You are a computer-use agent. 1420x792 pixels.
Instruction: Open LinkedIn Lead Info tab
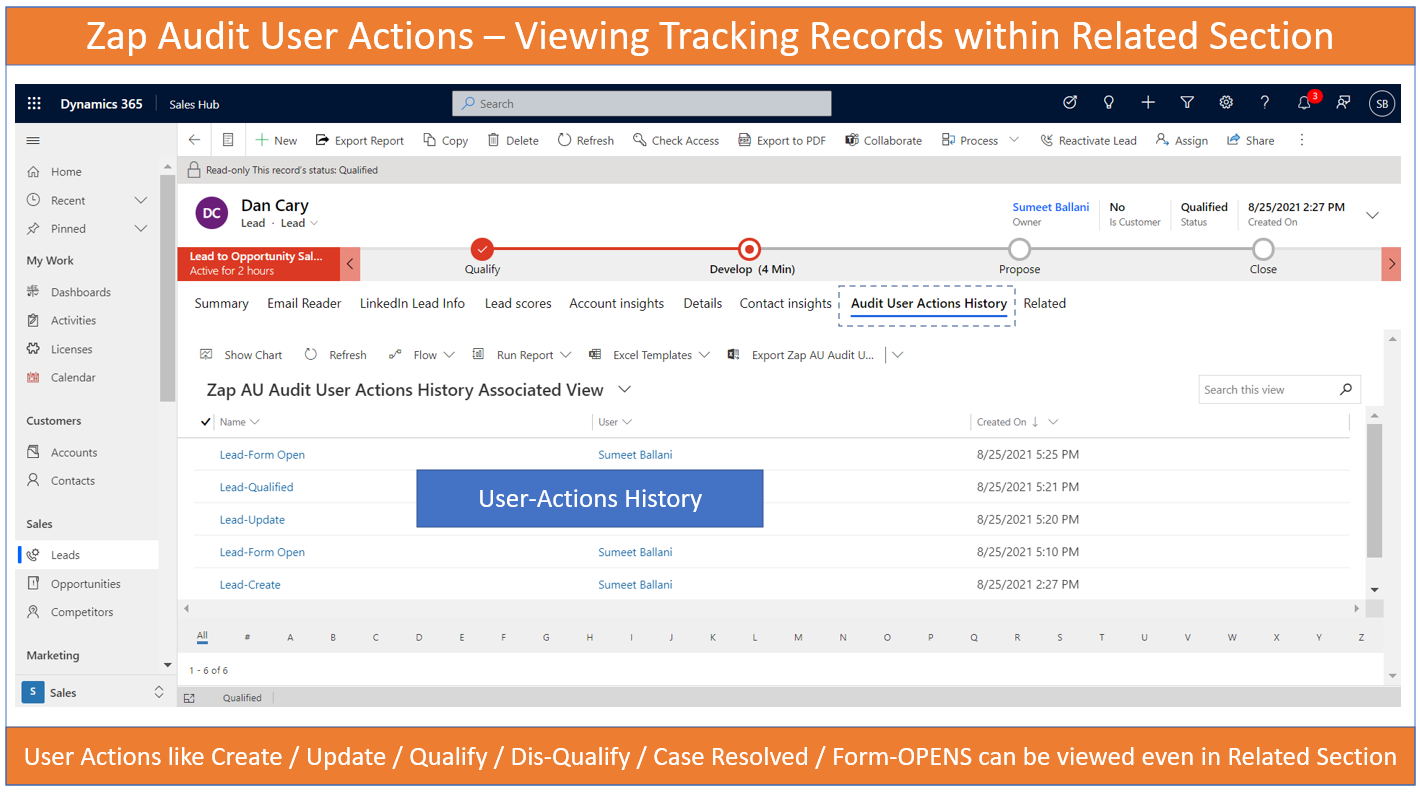[412, 303]
